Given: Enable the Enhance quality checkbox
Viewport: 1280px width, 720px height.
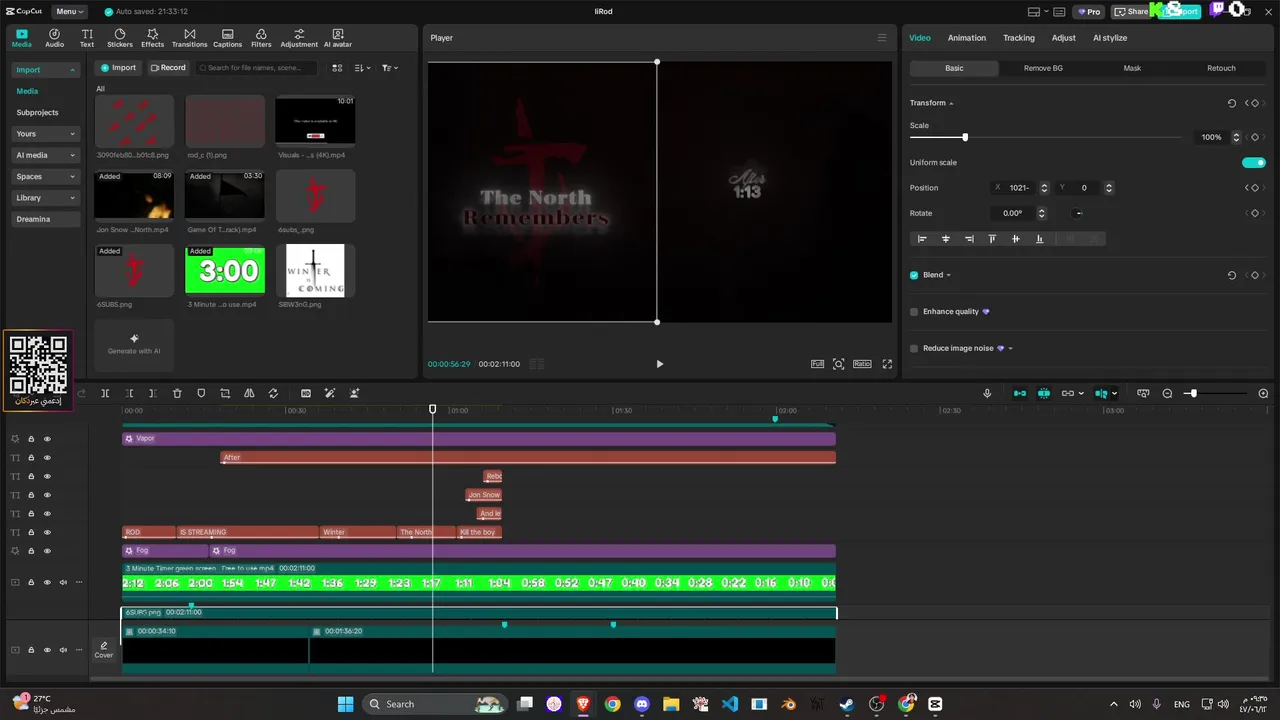Looking at the screenshot, I should (x=914, y=312).
